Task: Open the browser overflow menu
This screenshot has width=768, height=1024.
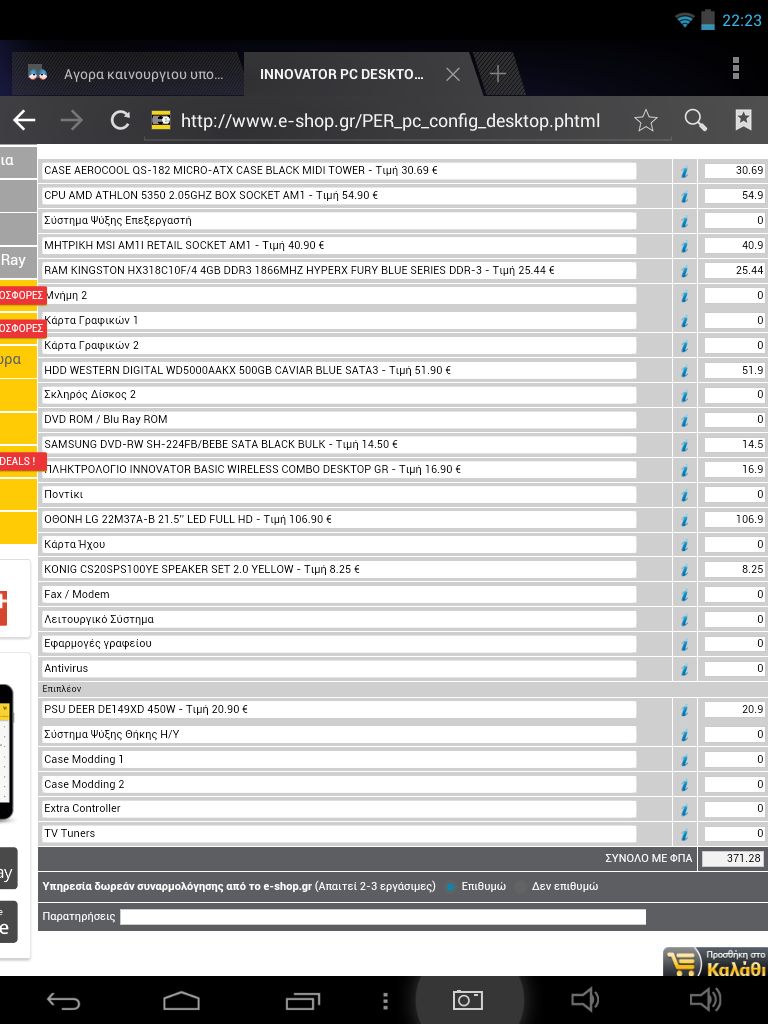Action: click(736, 68)
